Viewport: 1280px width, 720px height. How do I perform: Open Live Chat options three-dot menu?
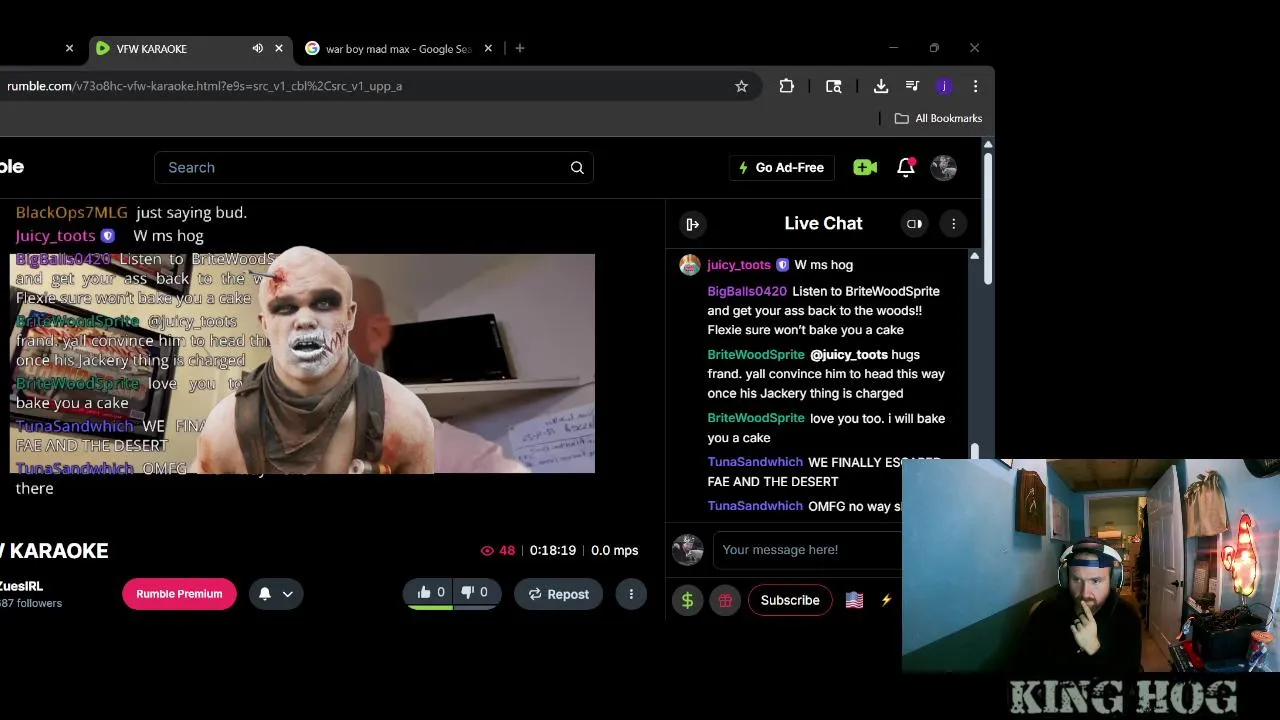pos(953,224)
